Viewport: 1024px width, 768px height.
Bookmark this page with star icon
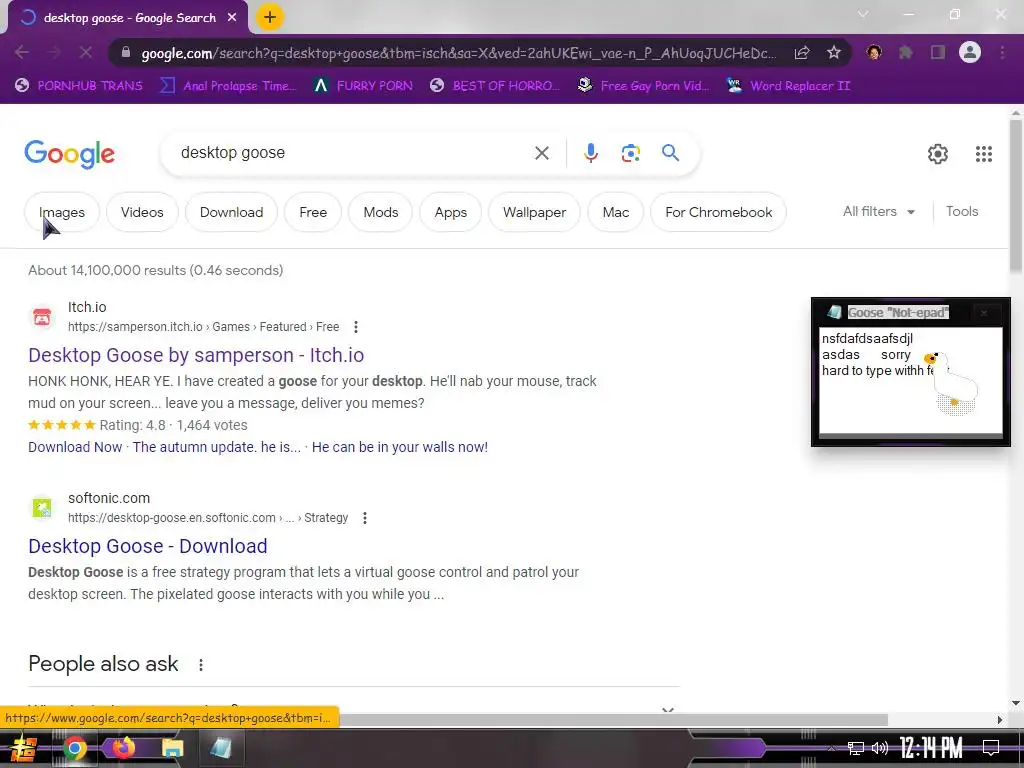coord(833,52)
